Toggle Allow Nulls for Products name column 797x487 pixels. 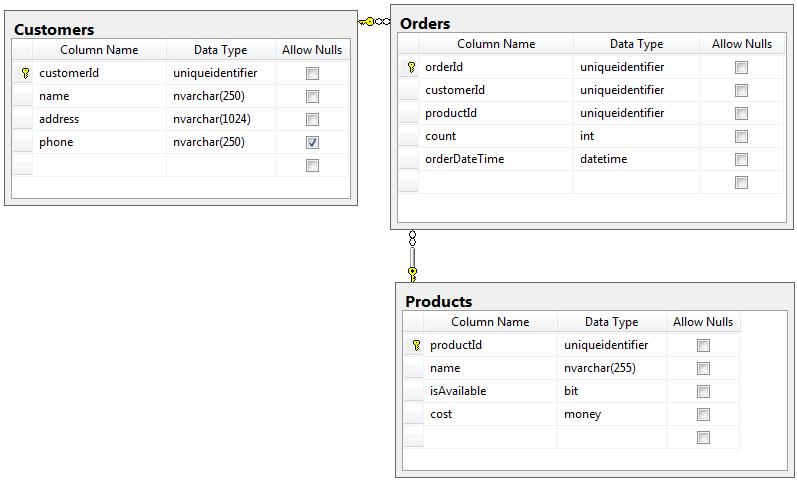[x=703, y=369]
